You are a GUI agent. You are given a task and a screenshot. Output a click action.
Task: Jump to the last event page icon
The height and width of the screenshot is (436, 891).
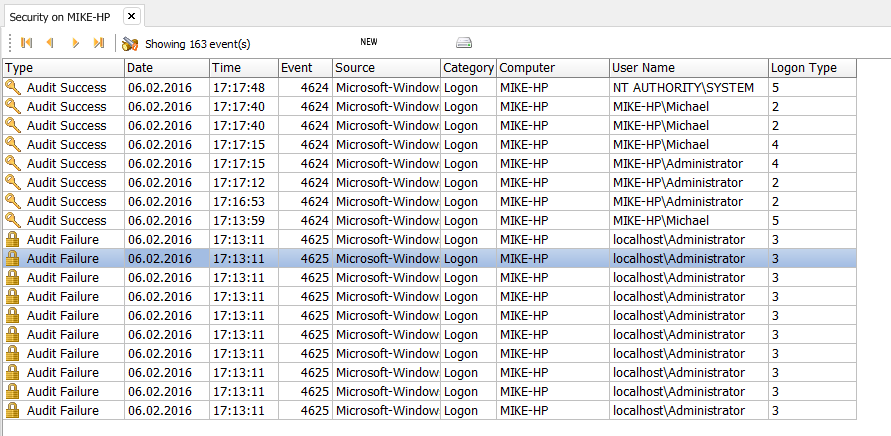click(x=99, y=43)
